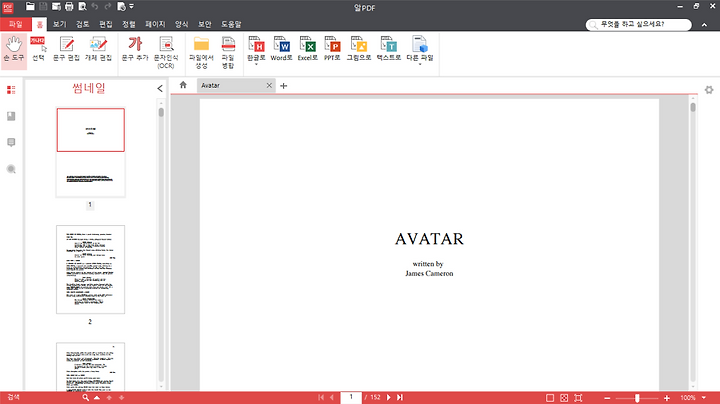This screenshot has width=720, height=404.
Task: Select page 2 thumbnail
Action: pos(90,269)
